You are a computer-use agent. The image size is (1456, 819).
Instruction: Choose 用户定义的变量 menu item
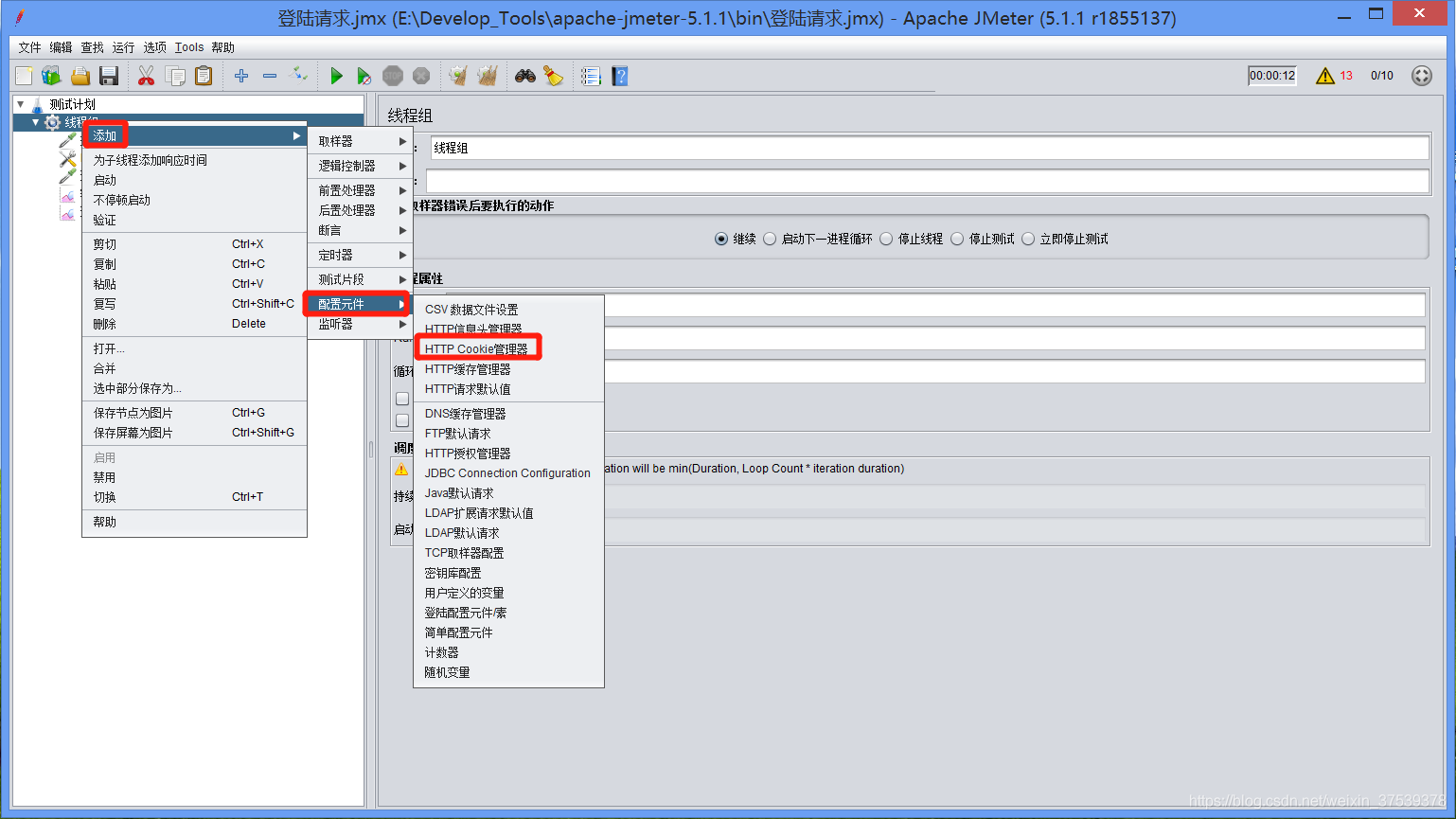509,593
